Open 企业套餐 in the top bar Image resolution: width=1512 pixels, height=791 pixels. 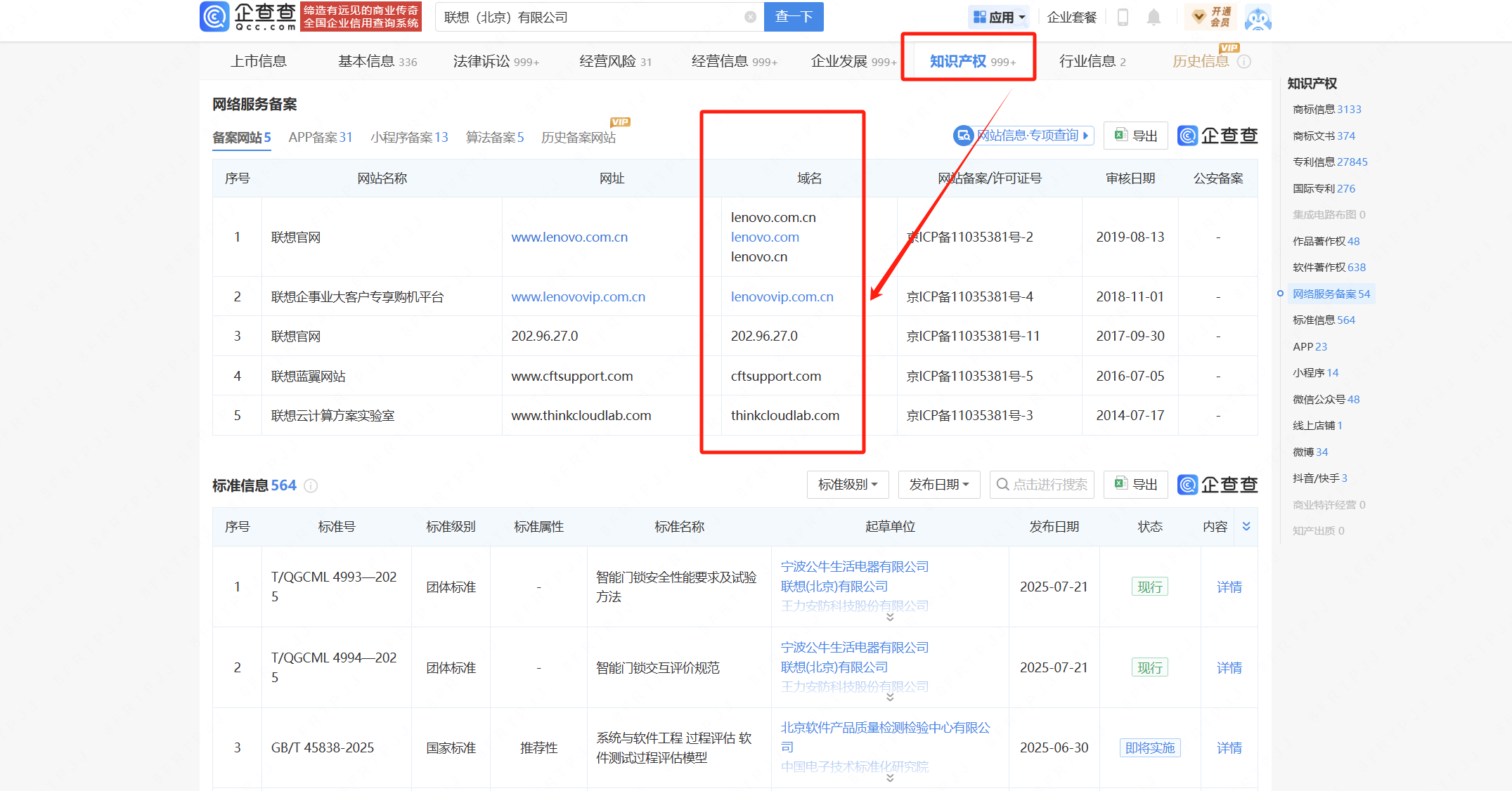[1072, 17]
